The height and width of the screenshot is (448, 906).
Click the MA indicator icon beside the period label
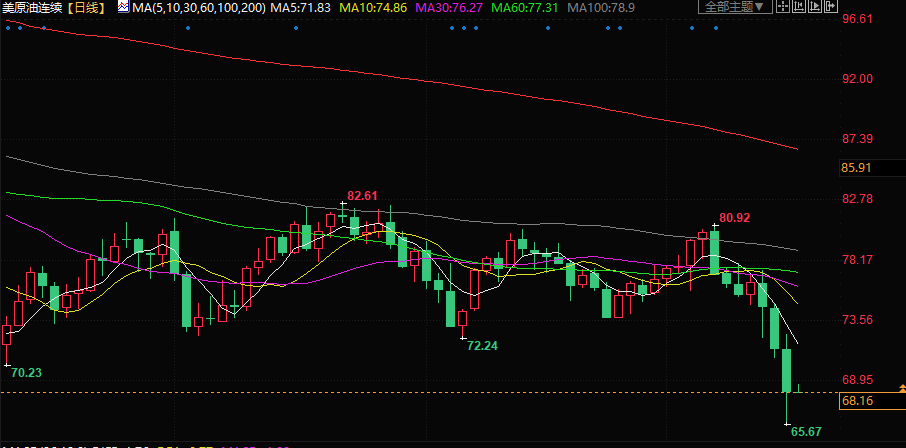[x=123, y=7]
